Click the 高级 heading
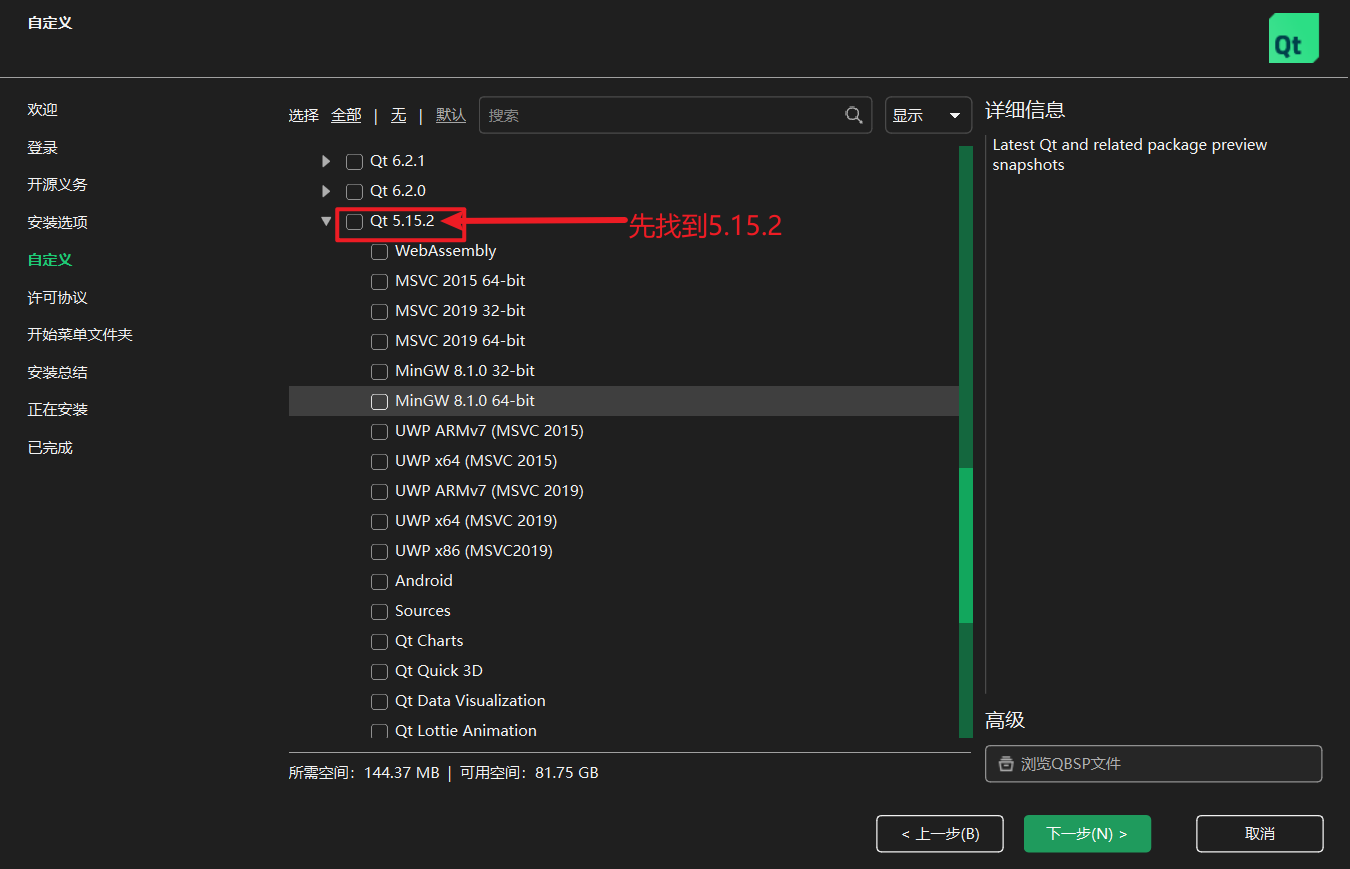Screen dimensions: 1350x869 (1005, 720)
